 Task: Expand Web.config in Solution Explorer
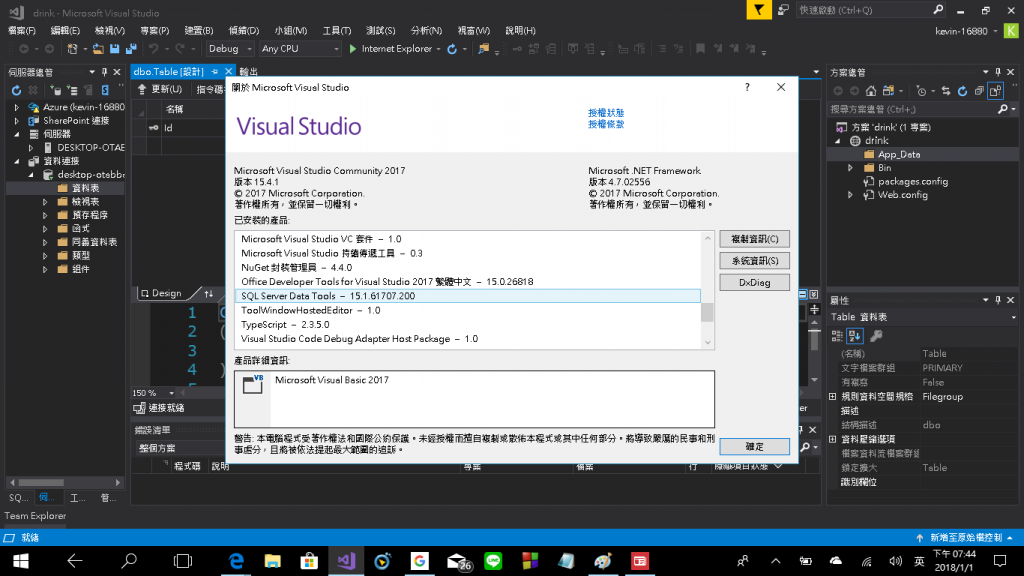point(850,195)
